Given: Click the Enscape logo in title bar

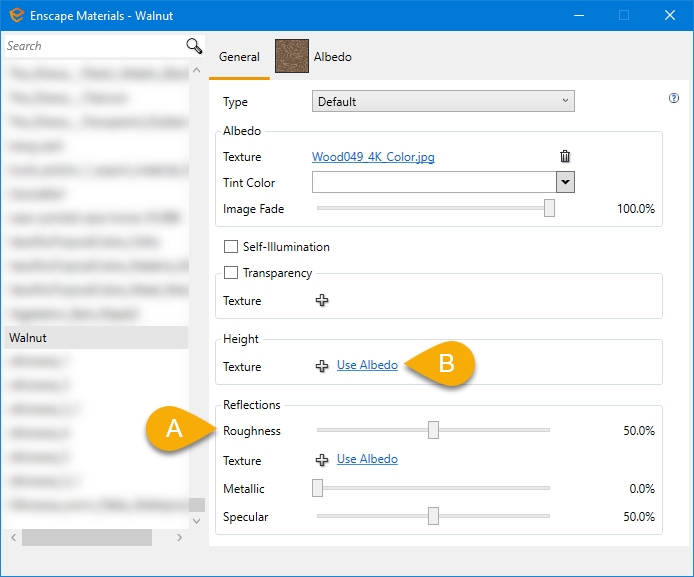Looking at the screenshot, I should 17,15.
